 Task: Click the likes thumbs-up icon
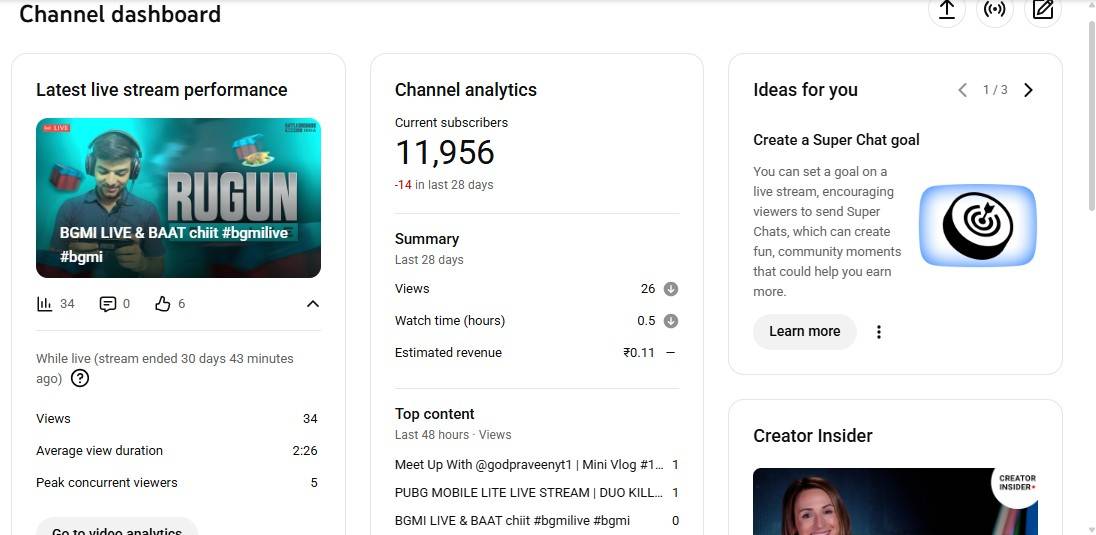163,304
